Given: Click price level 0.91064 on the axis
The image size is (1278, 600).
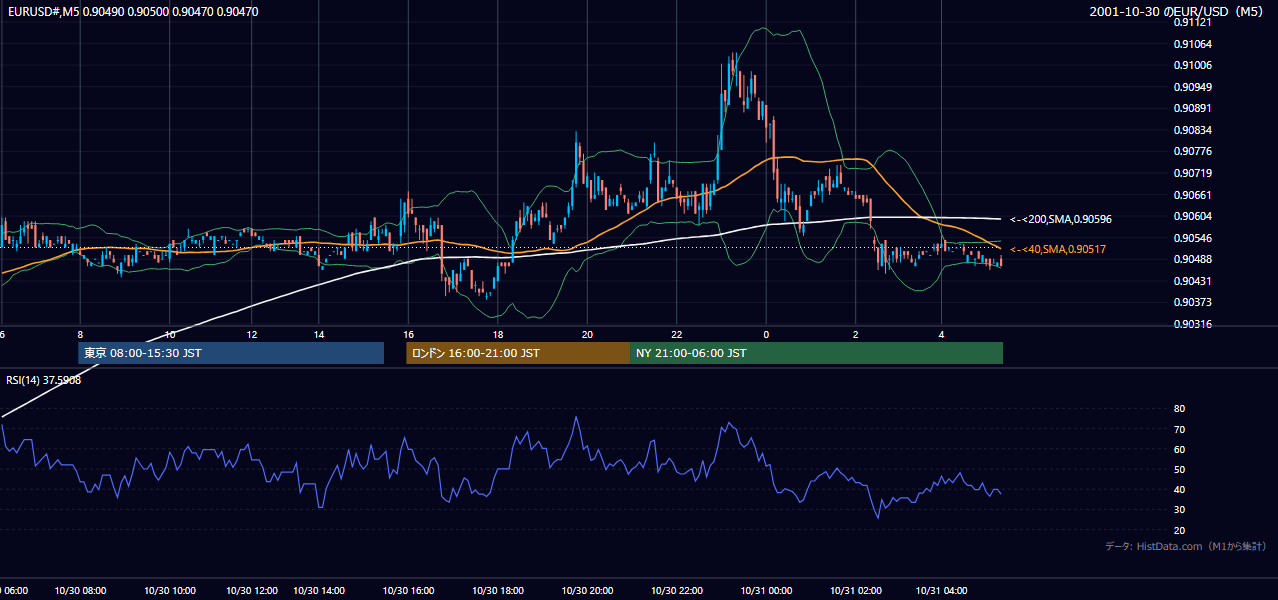Looking at the screenshot, I should point(1192,44).
